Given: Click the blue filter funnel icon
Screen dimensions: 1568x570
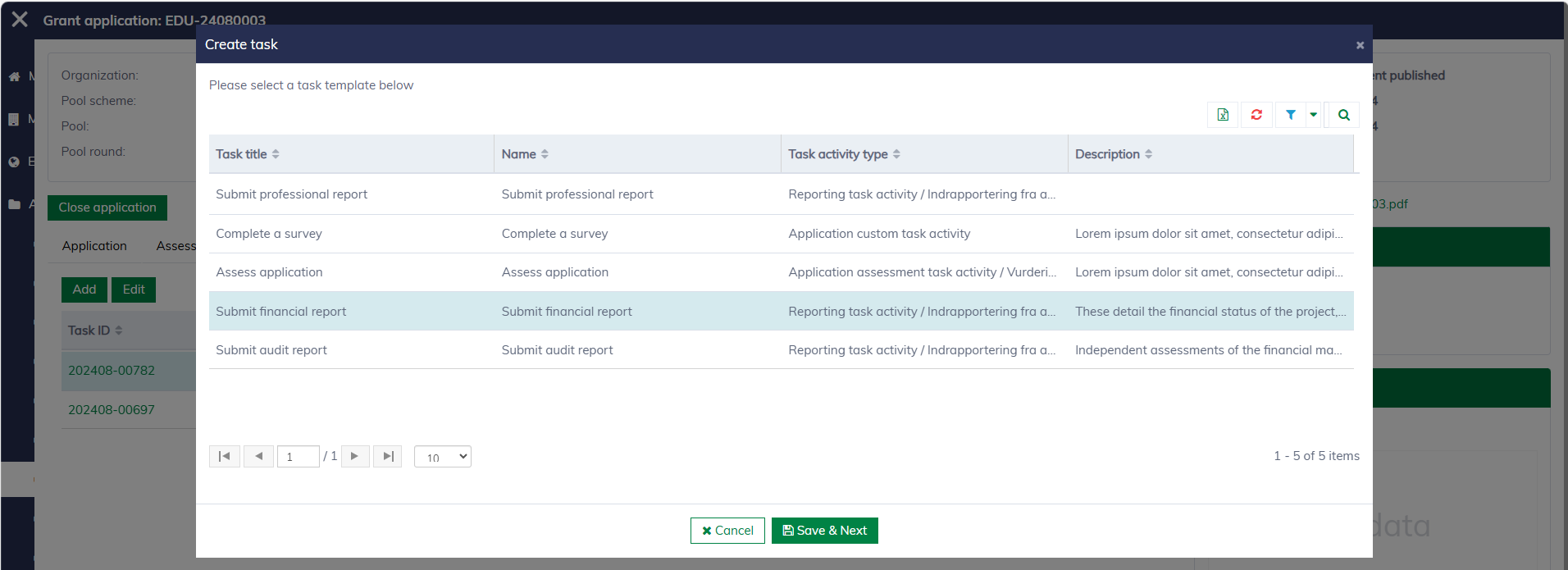Looking at the screenshot, I should pyautogui.click(x=1290, y=115).
